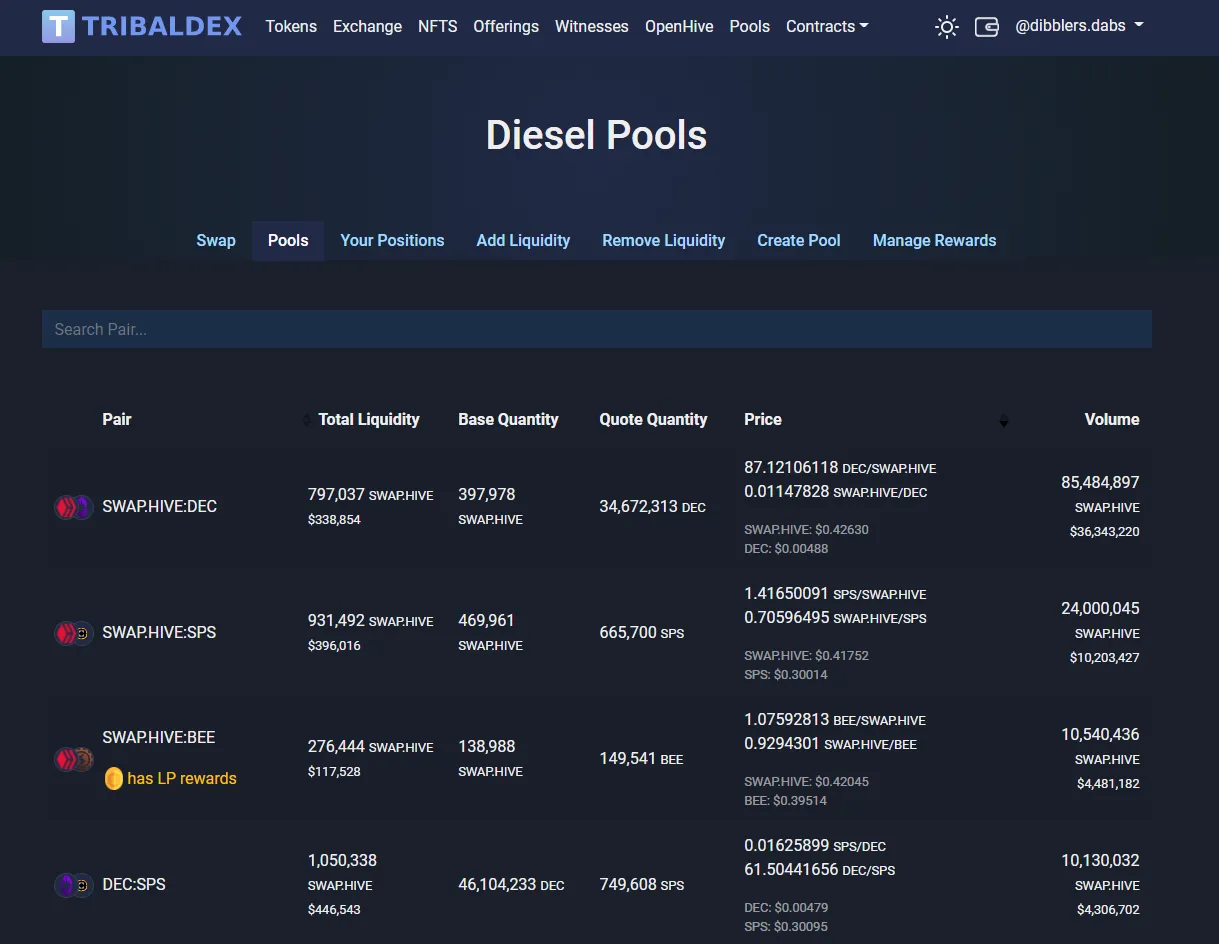Click the Quote Quantity column header

[653, 419]
